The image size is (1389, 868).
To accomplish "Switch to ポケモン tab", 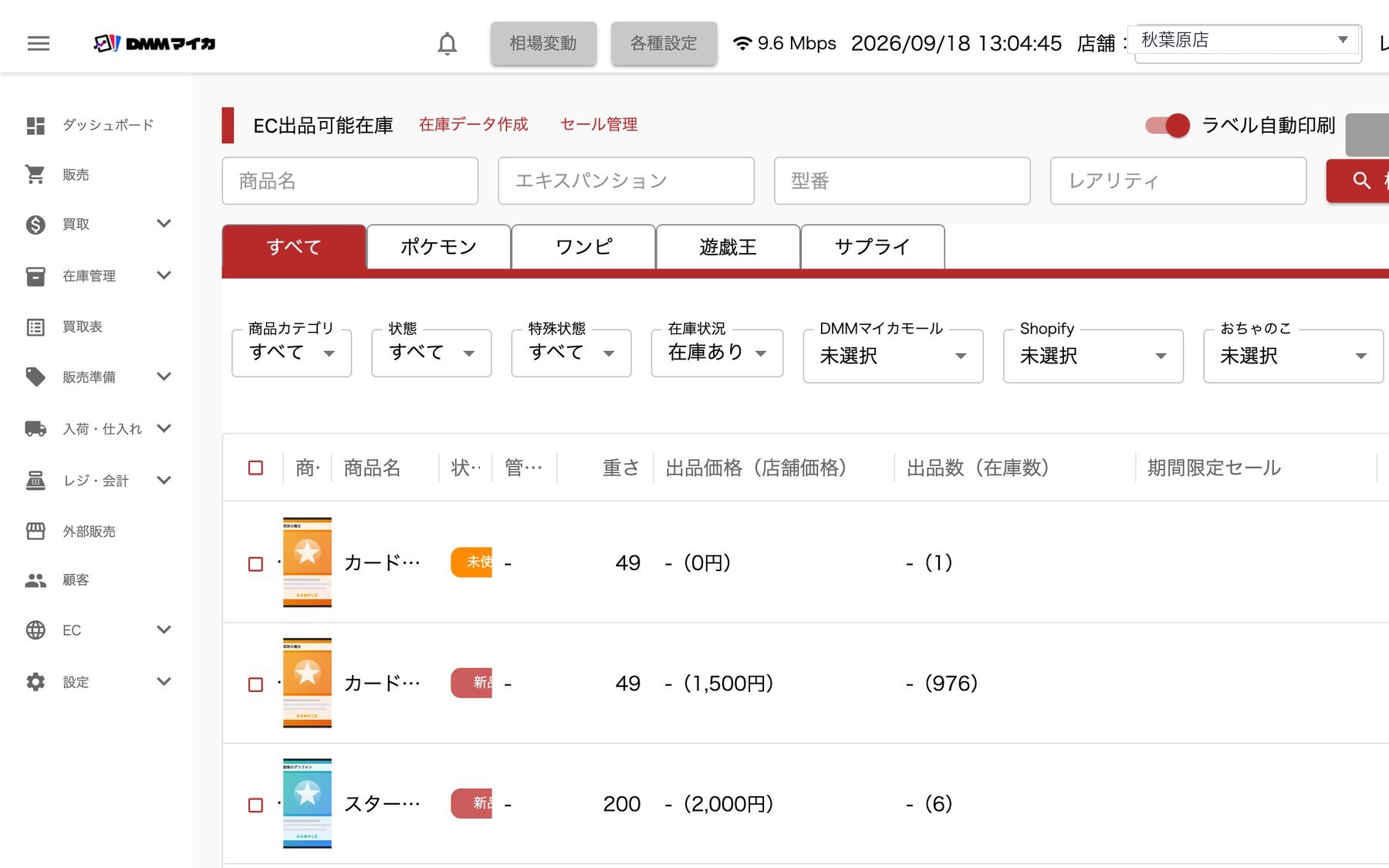I will click(x=438, y=247).
